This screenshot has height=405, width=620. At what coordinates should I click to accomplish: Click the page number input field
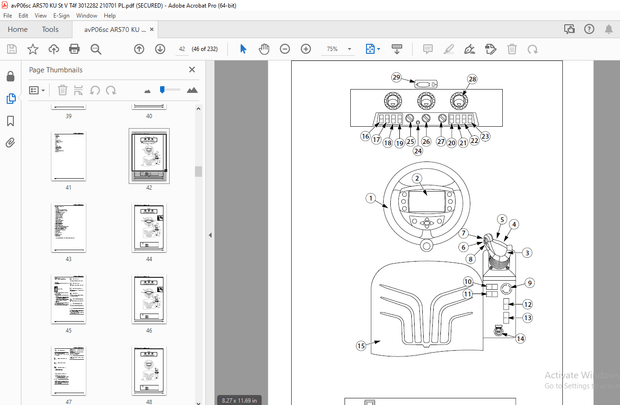tap(182, 49)
